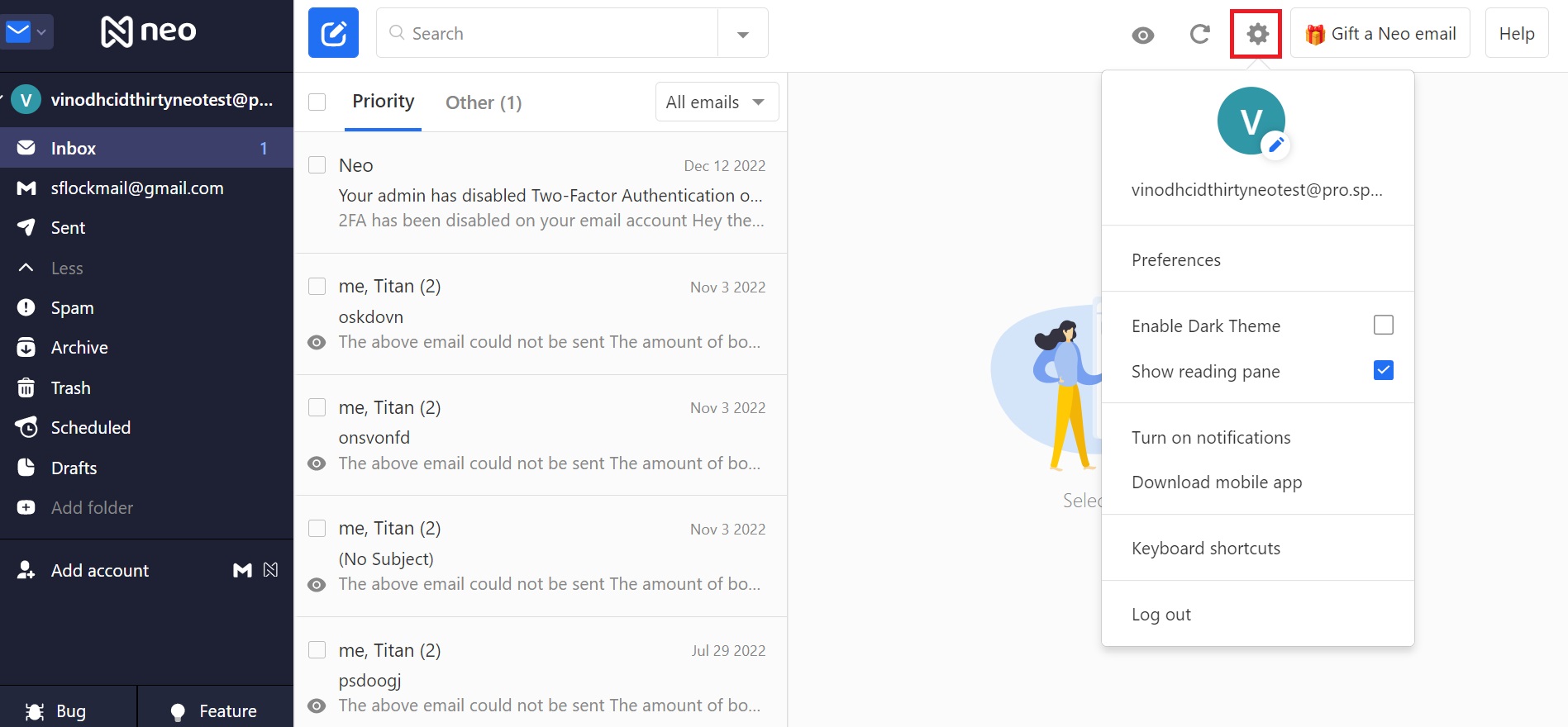
Task: Click the Inbox envelope icon
Action: pyautogui.click(x=26, y=147)
